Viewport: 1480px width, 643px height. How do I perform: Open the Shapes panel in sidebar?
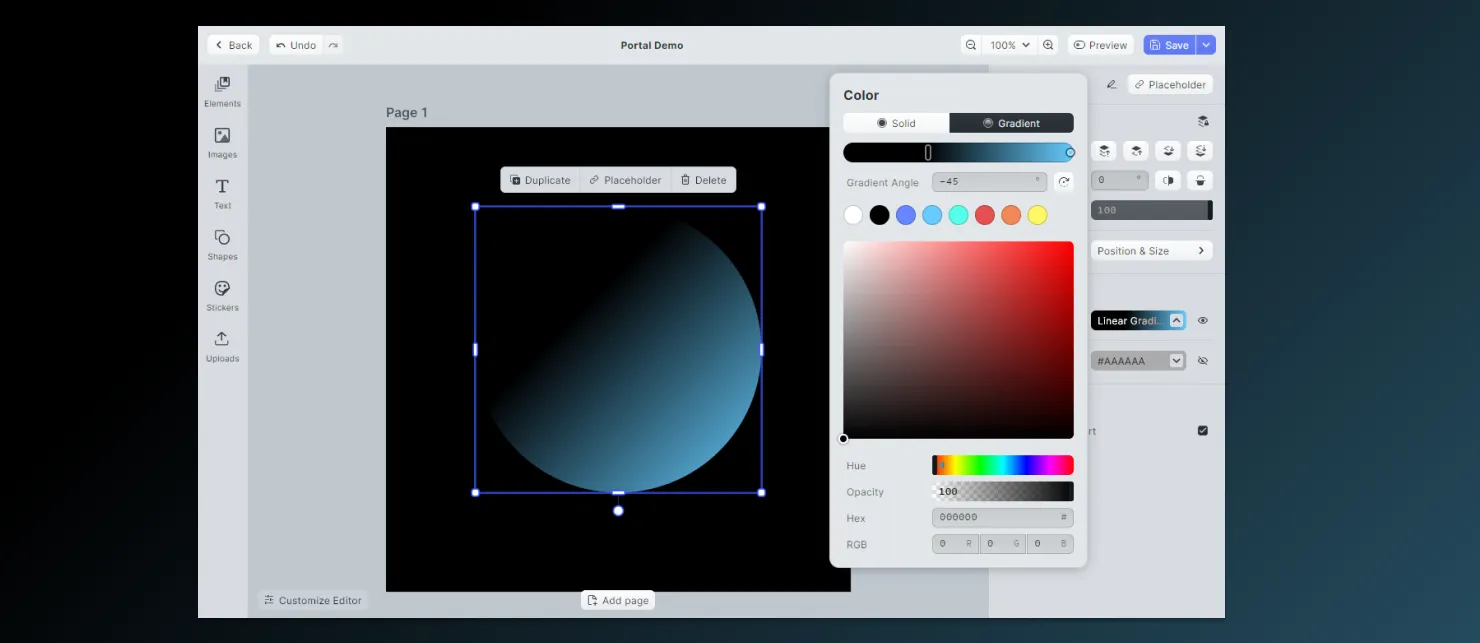click(222, 244)
